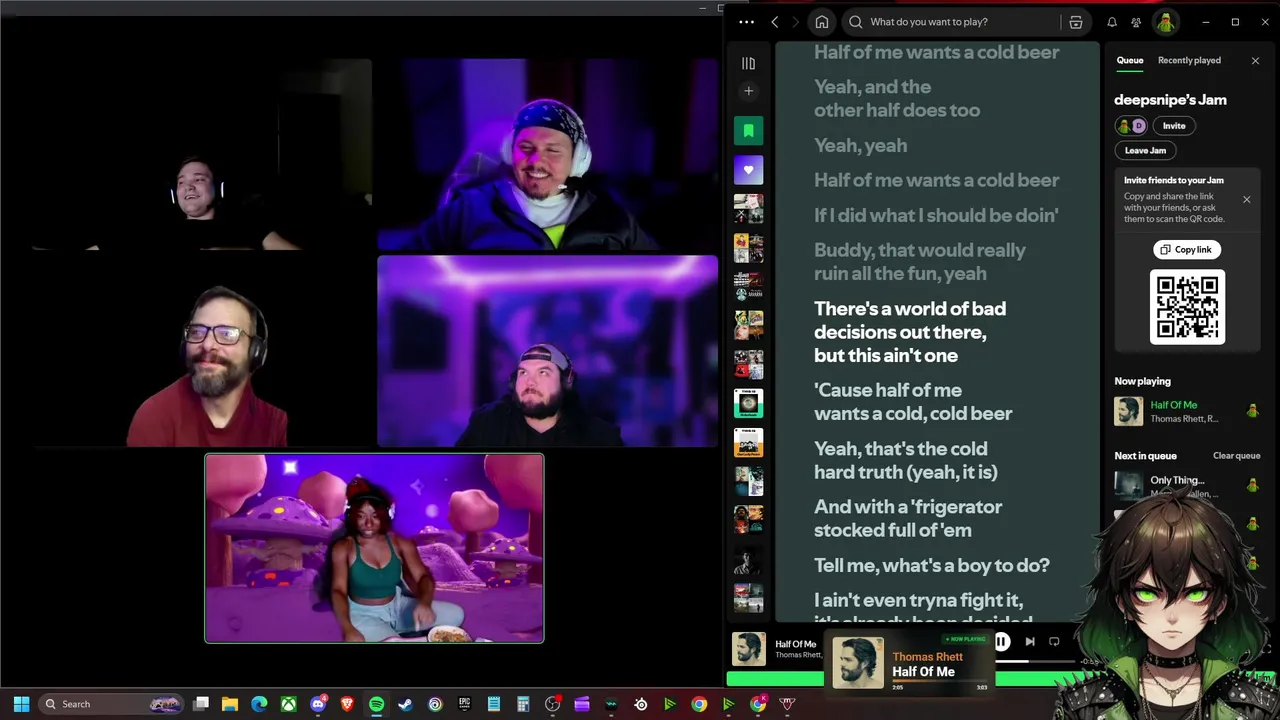Open the purple heart Liked Songs tile

coord(748,170)
